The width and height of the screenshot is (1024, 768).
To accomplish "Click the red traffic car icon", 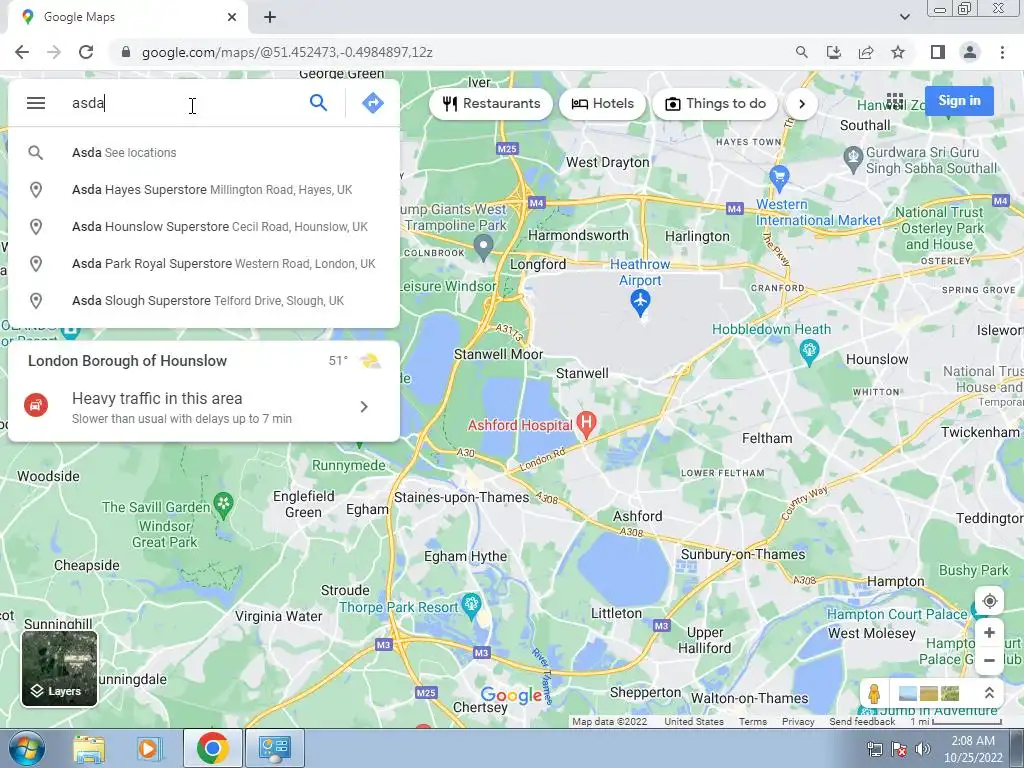I will point(36,406).
